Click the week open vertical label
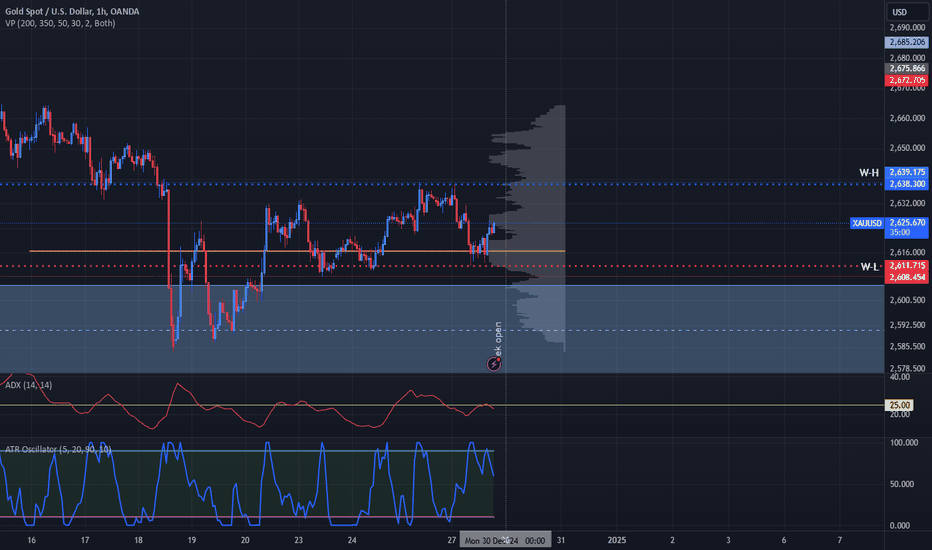 pyautogui.click(x=498, y=339)
